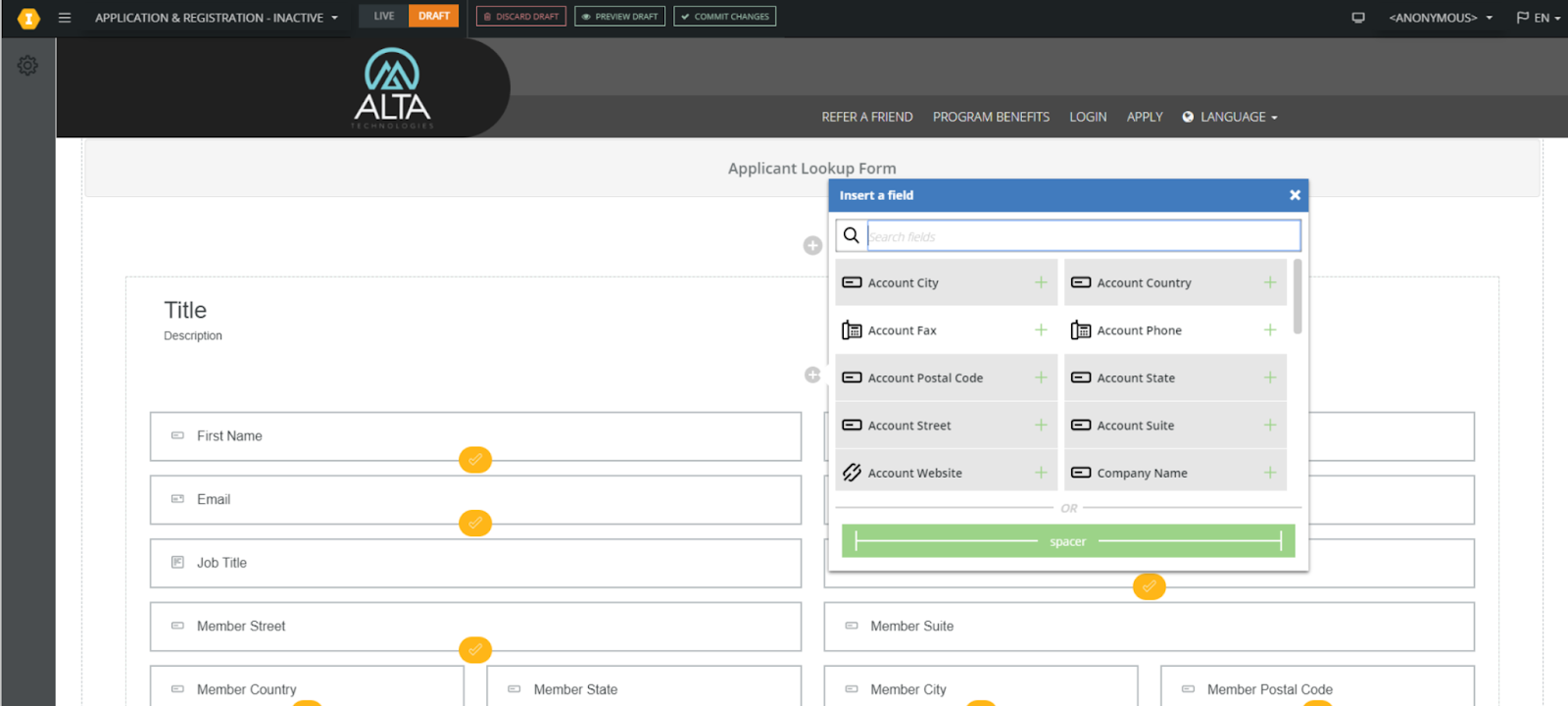Select the Member State form field
Screen dimensions: 1568x706
point(644,686)
